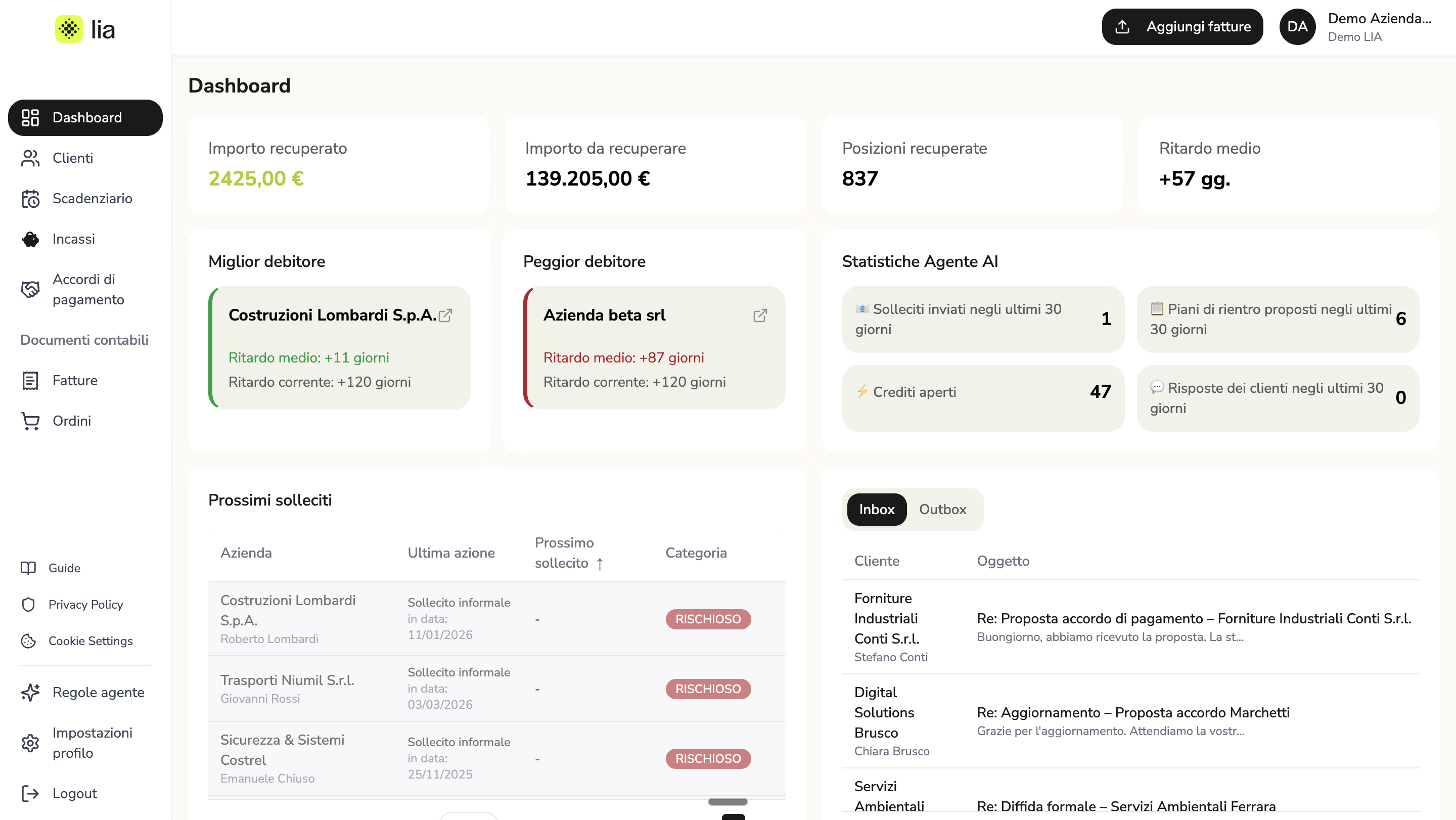Click the RISCHIOSO badge for Trasporti Niumil

(708, 689)
